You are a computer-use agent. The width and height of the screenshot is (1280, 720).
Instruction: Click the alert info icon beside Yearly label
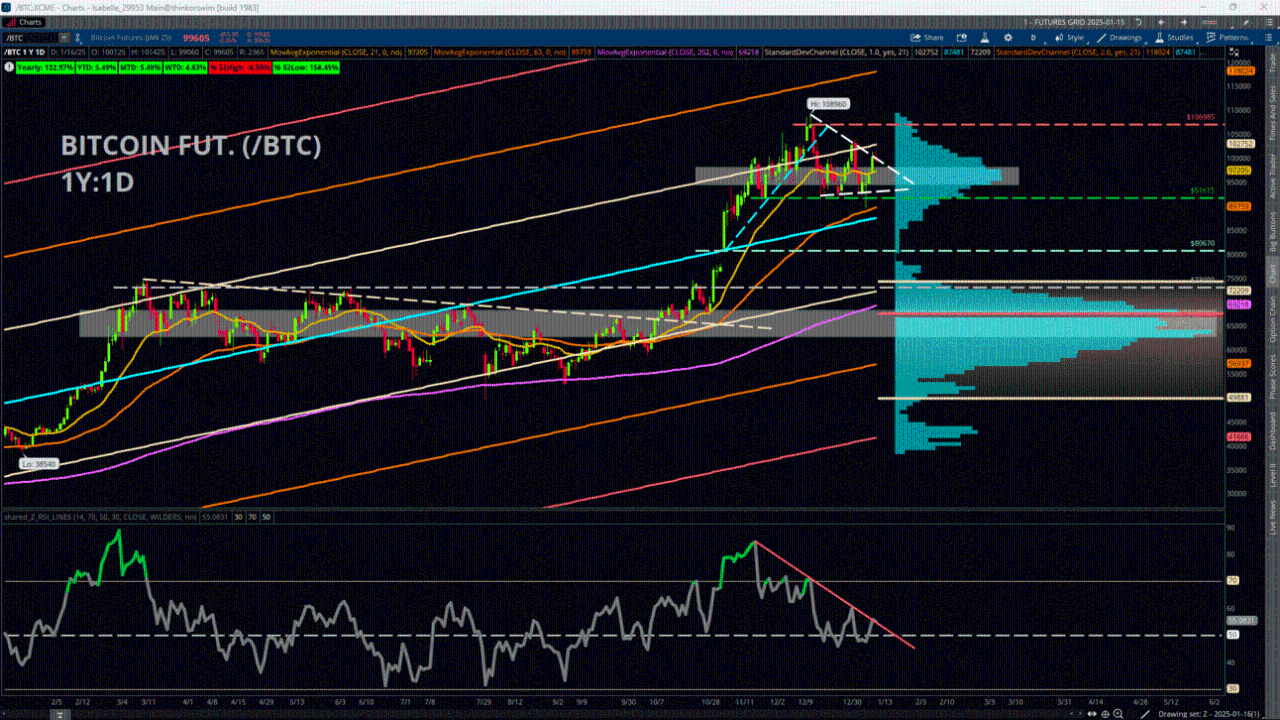pos(9,67)
